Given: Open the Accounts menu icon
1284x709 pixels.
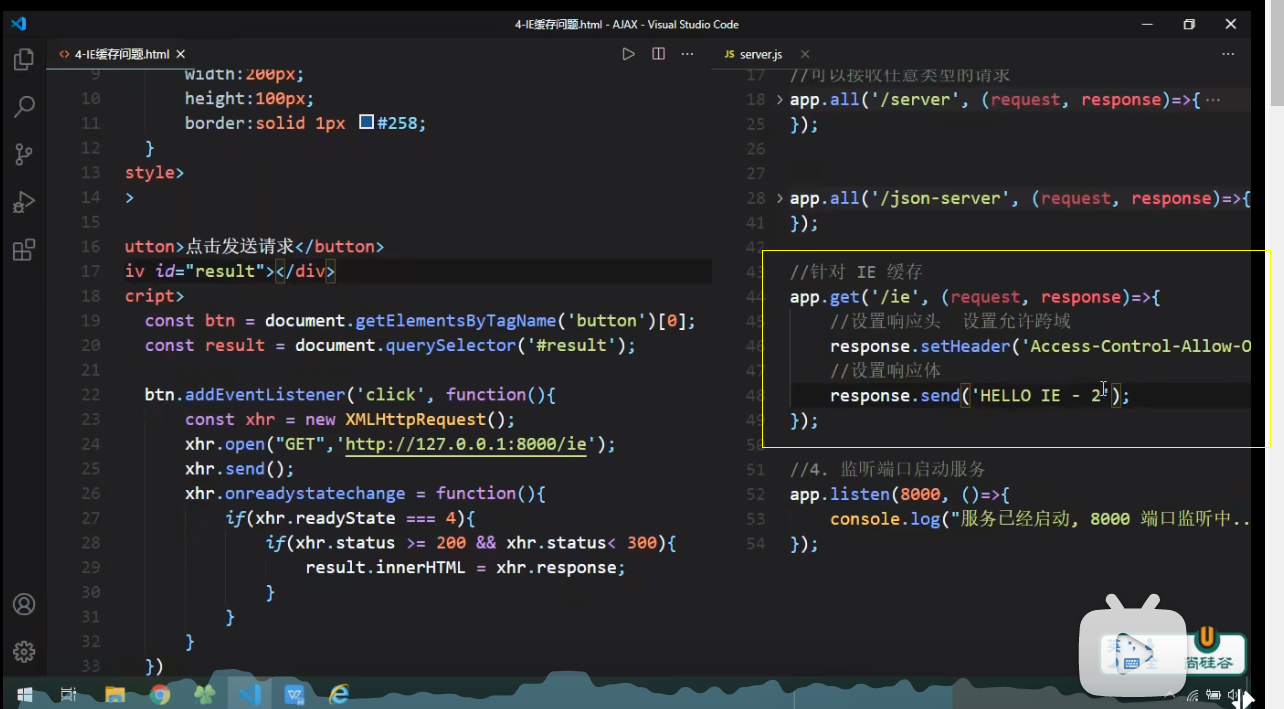Looking at the screenshot, I should pos(24,604).
